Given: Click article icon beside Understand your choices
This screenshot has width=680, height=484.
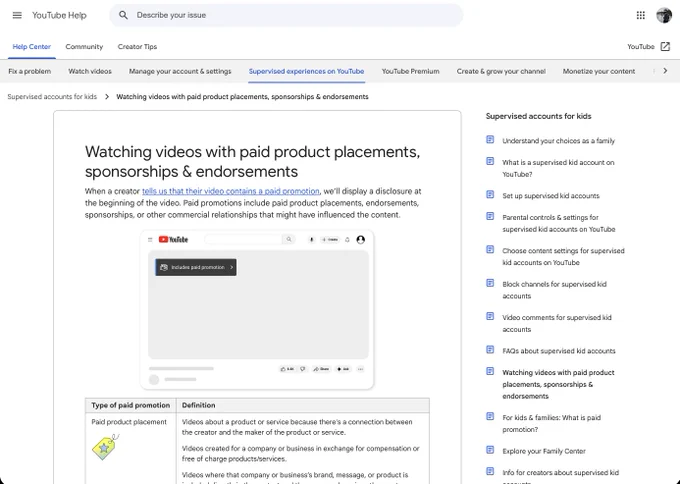Looking at the screenshot, I should pyautogui.click(x=490, y=140).
